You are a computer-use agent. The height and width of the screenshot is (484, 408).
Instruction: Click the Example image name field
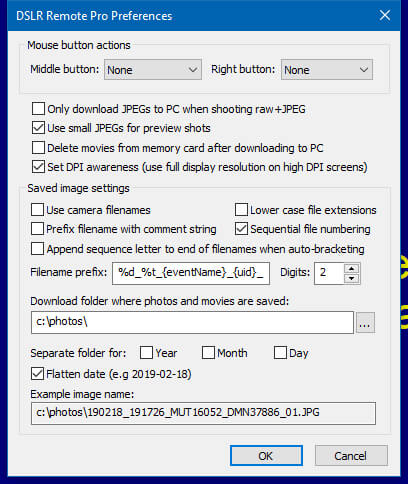point(203,413)
